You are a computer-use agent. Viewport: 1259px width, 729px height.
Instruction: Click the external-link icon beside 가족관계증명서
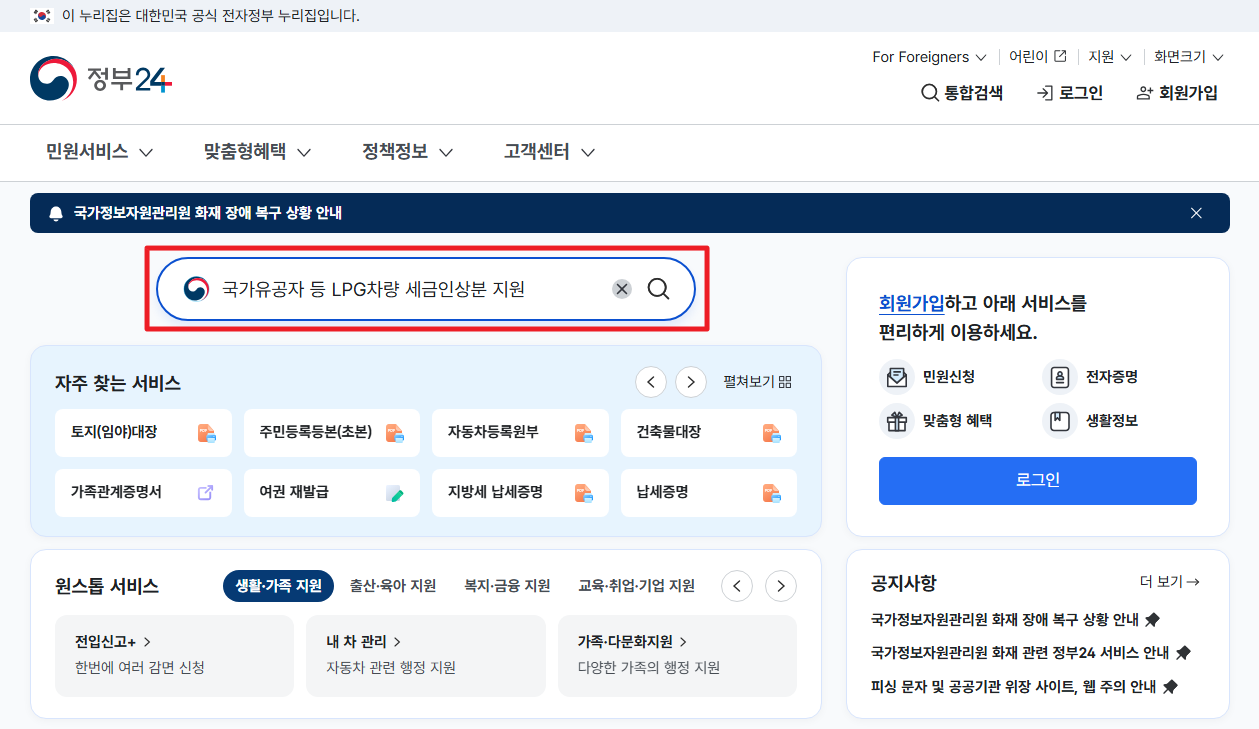point(204,492)
